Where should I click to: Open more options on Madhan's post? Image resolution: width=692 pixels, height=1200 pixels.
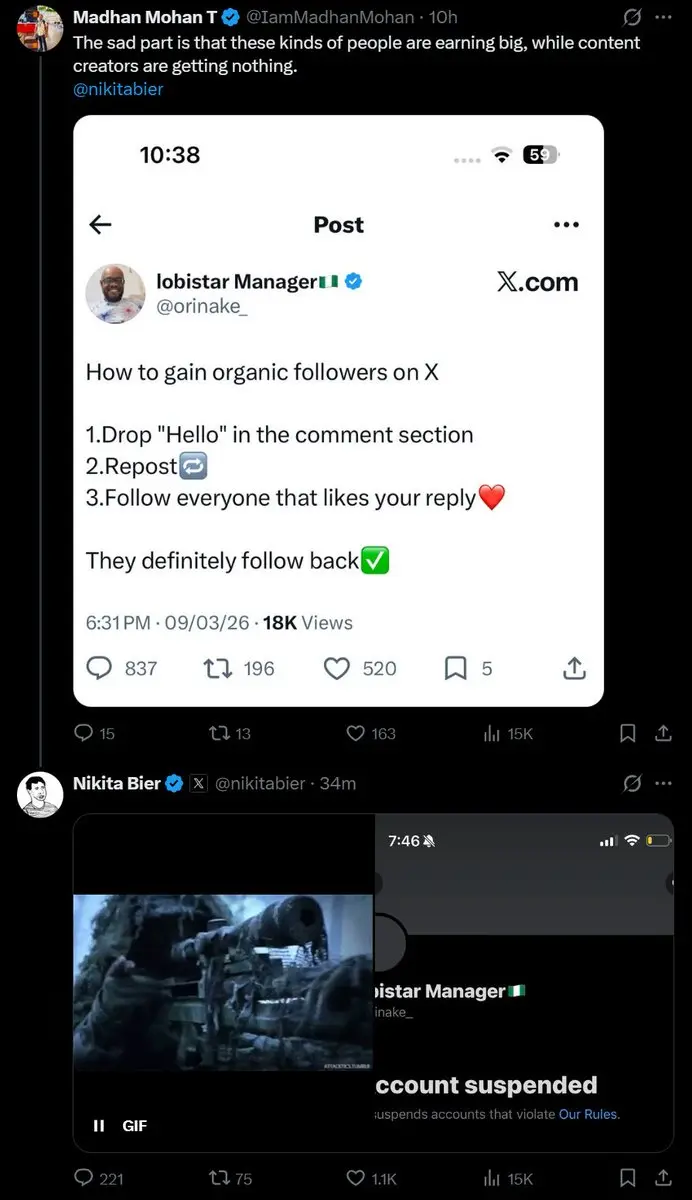click(x=663, y=18)
